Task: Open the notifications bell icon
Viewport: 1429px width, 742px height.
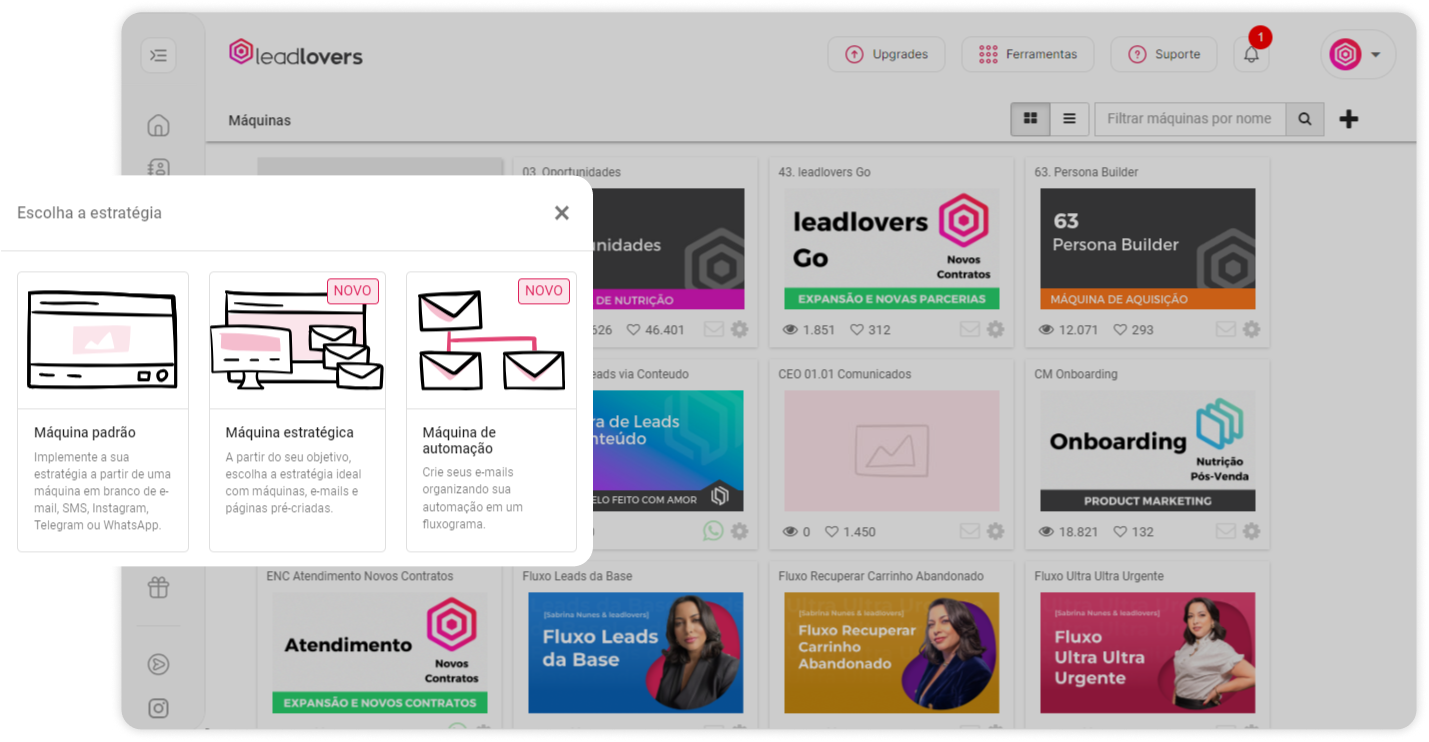Action: point(1251,54)
